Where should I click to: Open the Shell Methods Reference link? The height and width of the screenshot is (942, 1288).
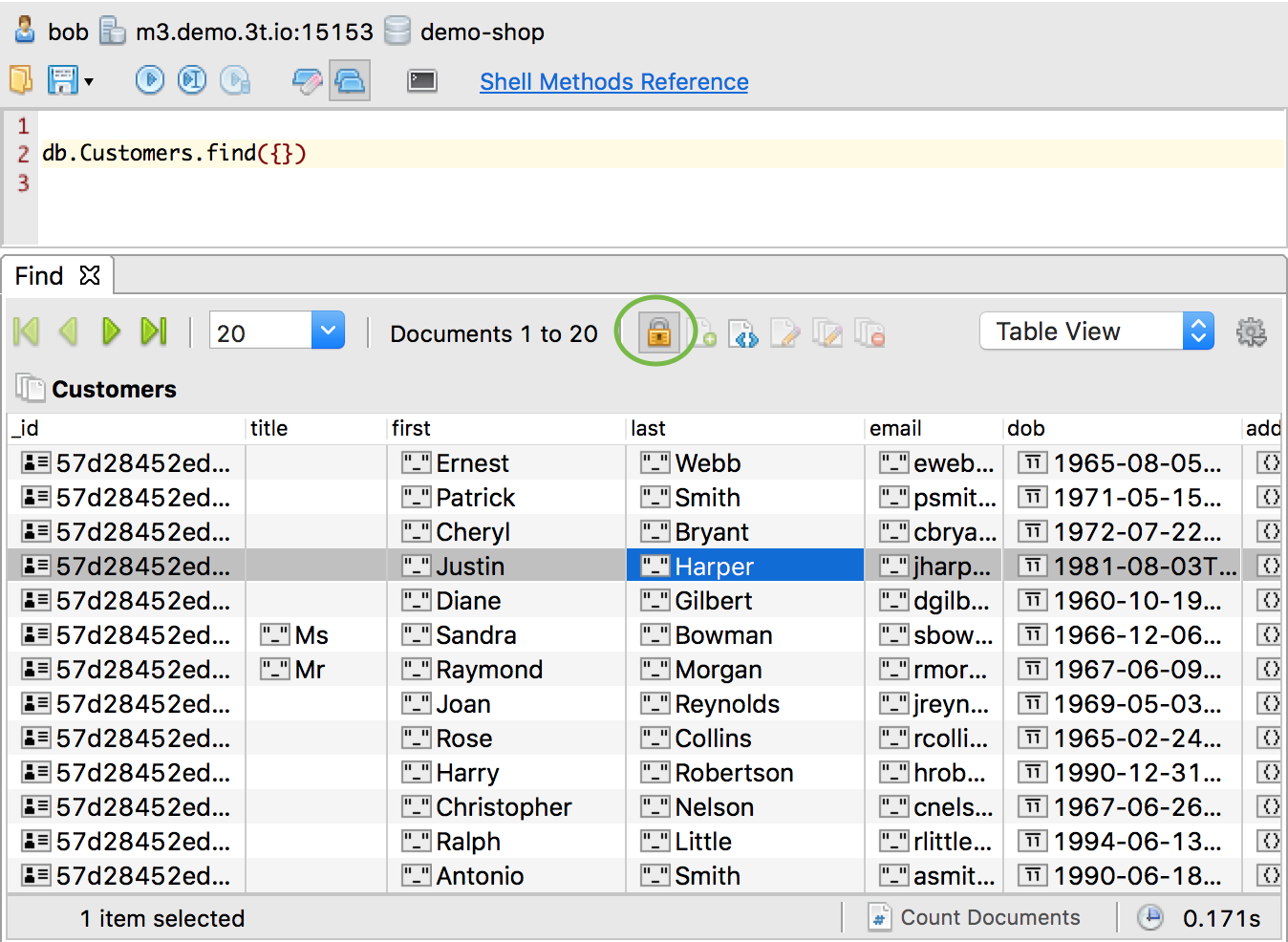pos(614,82)
